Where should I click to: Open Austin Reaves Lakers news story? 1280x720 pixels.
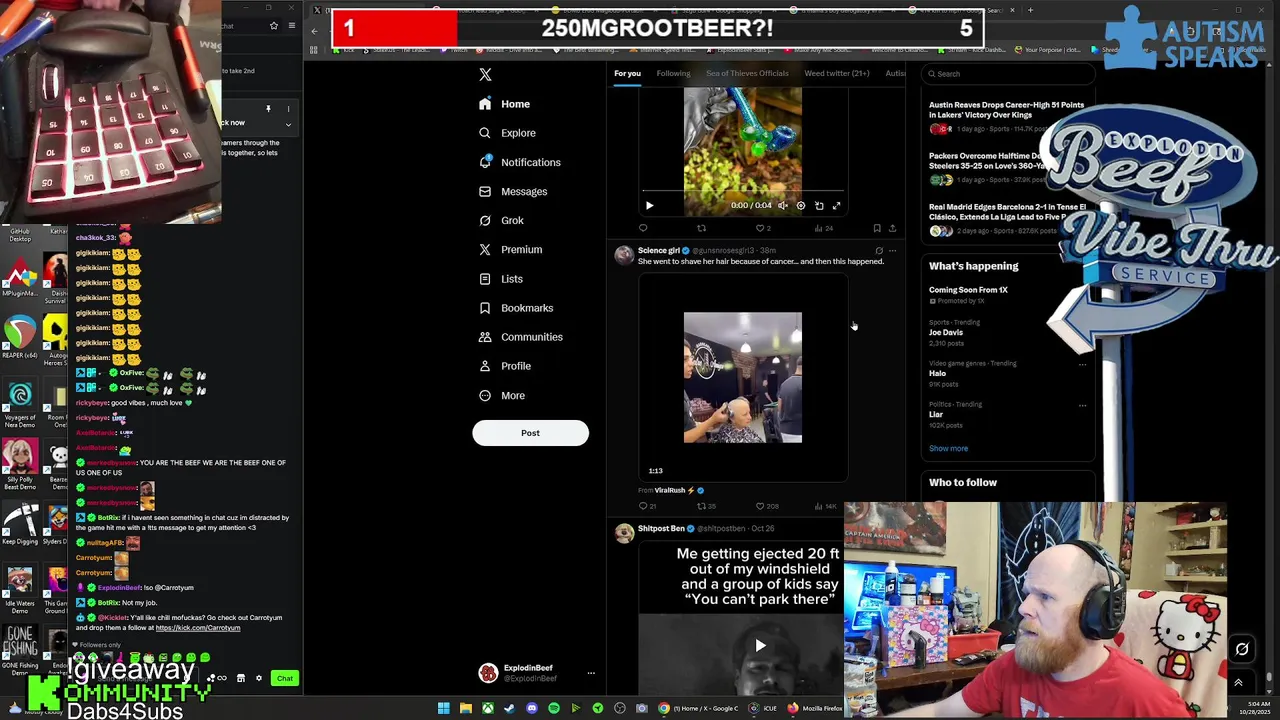coord(1006,110)
